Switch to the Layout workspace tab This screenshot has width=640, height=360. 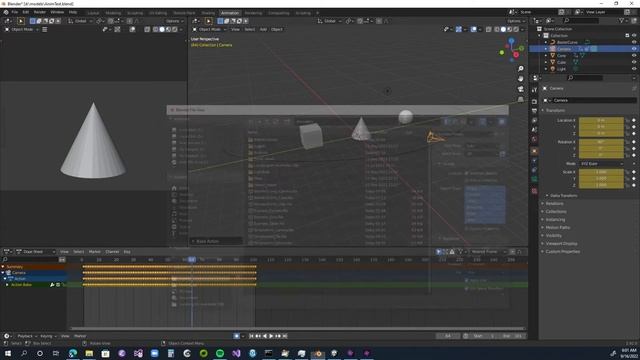93,13
